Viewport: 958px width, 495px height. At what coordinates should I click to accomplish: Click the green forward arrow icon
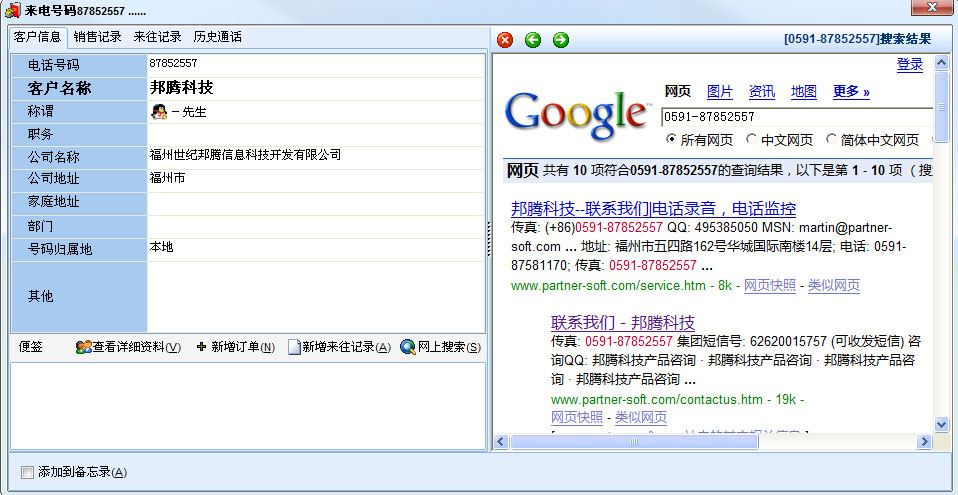pyautogui.click(x=561, y=40)
